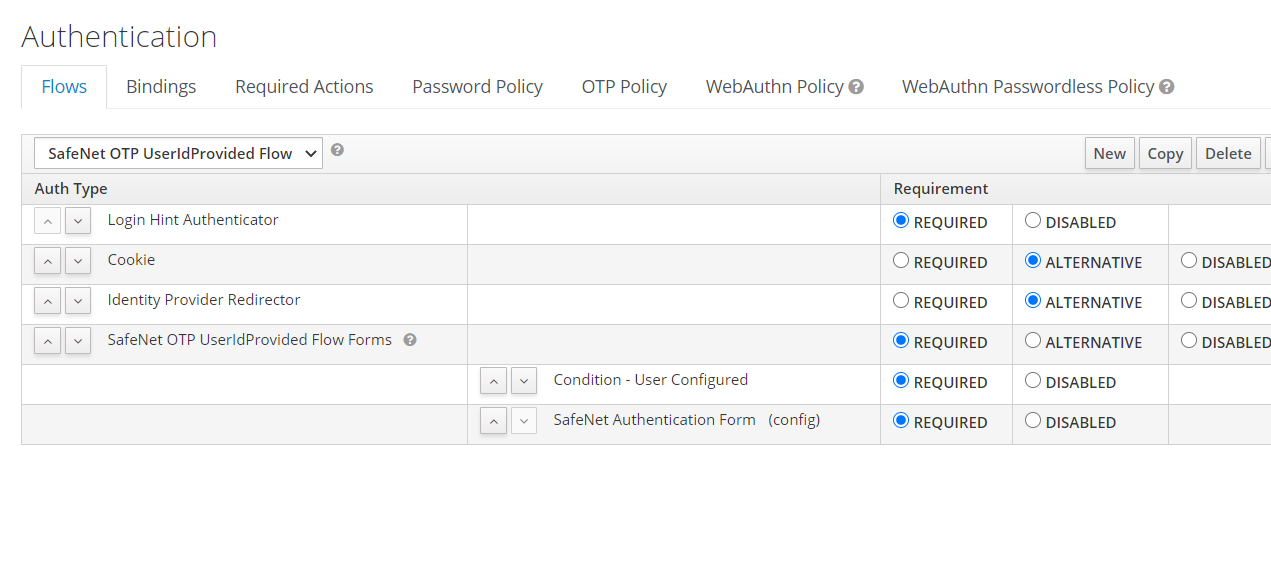Open SafeNet Authentication Form config link
The height and width of the screenshot is (581, 1271).
click(x=794, y=420)
